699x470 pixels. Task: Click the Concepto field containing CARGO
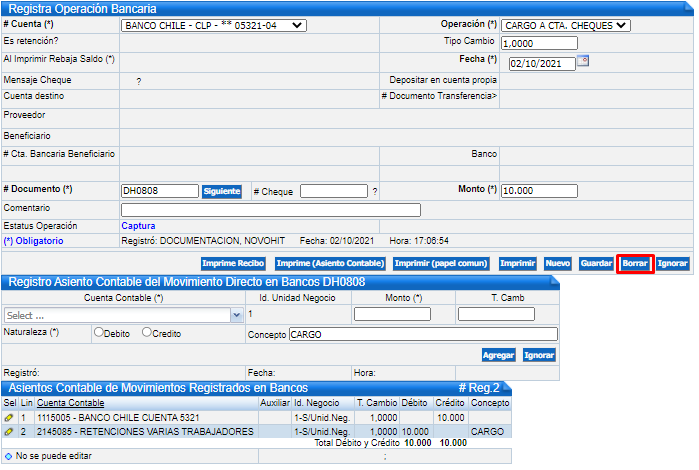click(x=422, y=334)
